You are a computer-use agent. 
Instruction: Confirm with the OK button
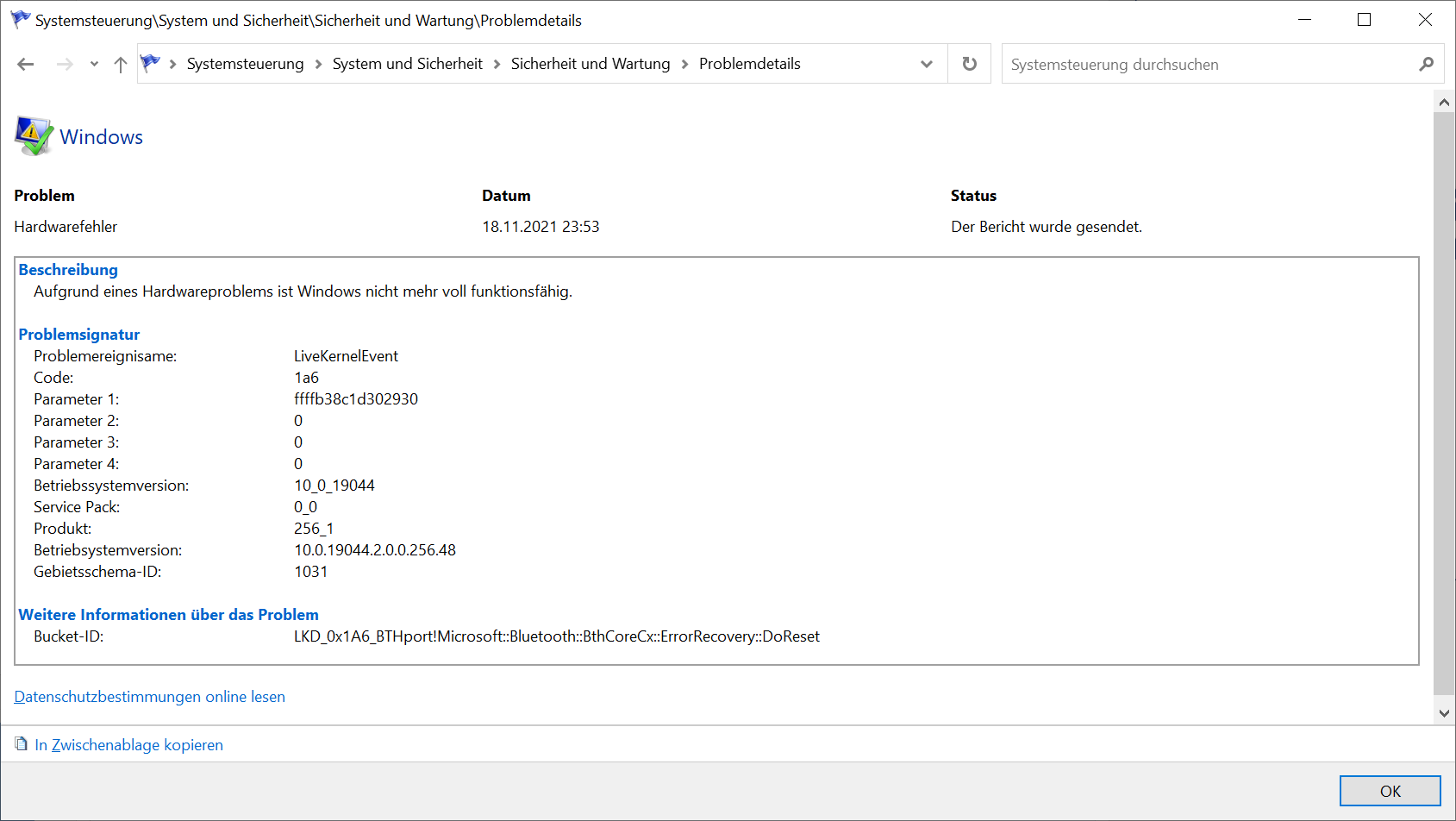[x=1390, y=791]
